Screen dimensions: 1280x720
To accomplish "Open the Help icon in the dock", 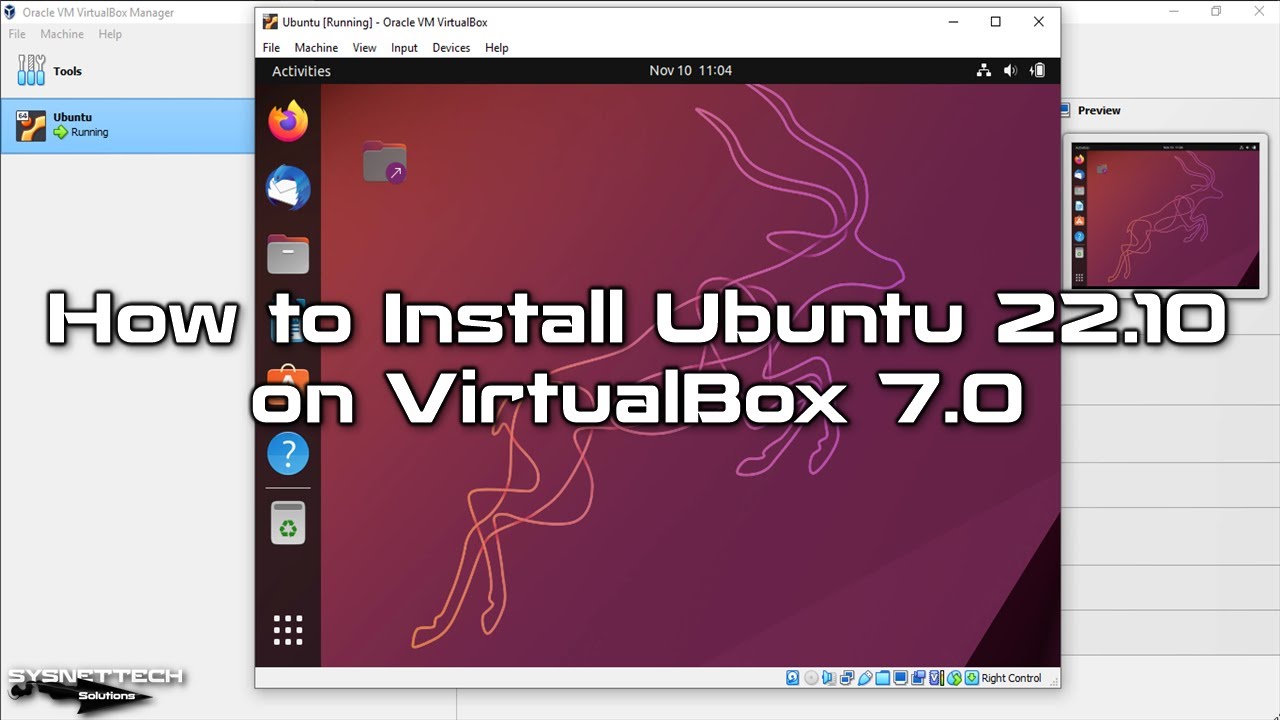I will (288, 454).
